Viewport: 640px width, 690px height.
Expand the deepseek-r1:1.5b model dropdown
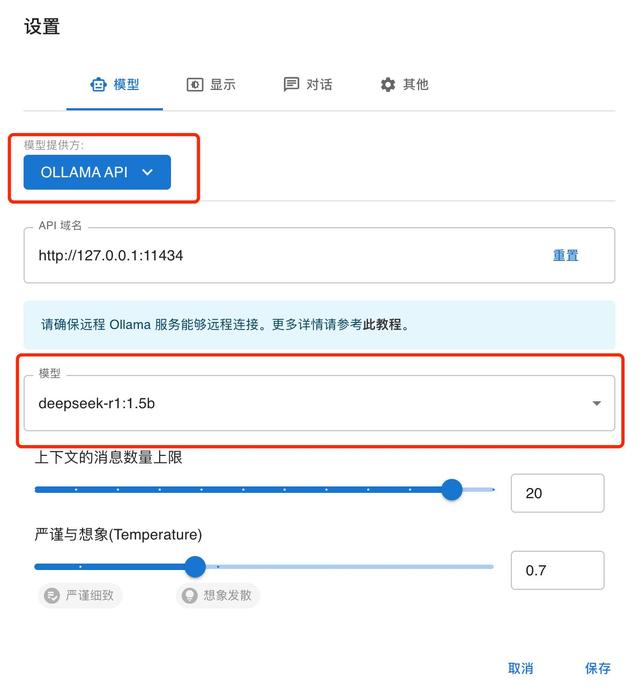320,404
